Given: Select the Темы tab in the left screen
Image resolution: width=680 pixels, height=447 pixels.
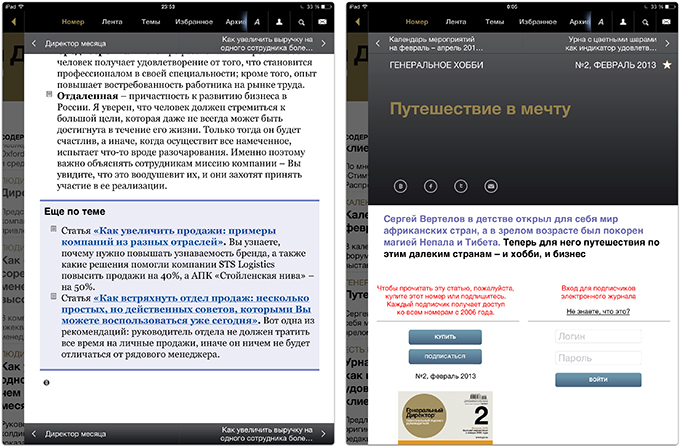Looking at the screenshot, I should point(150,22).
